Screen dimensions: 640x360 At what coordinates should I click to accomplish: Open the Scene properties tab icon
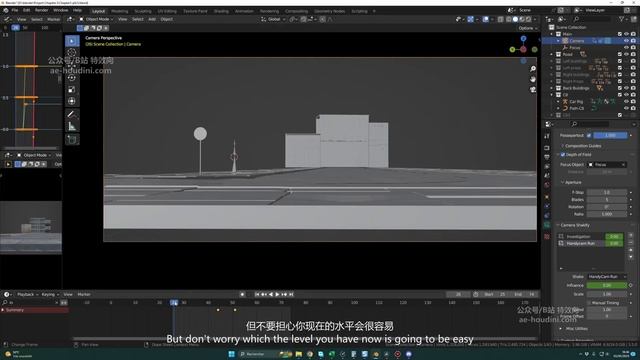tap(547, 176)
